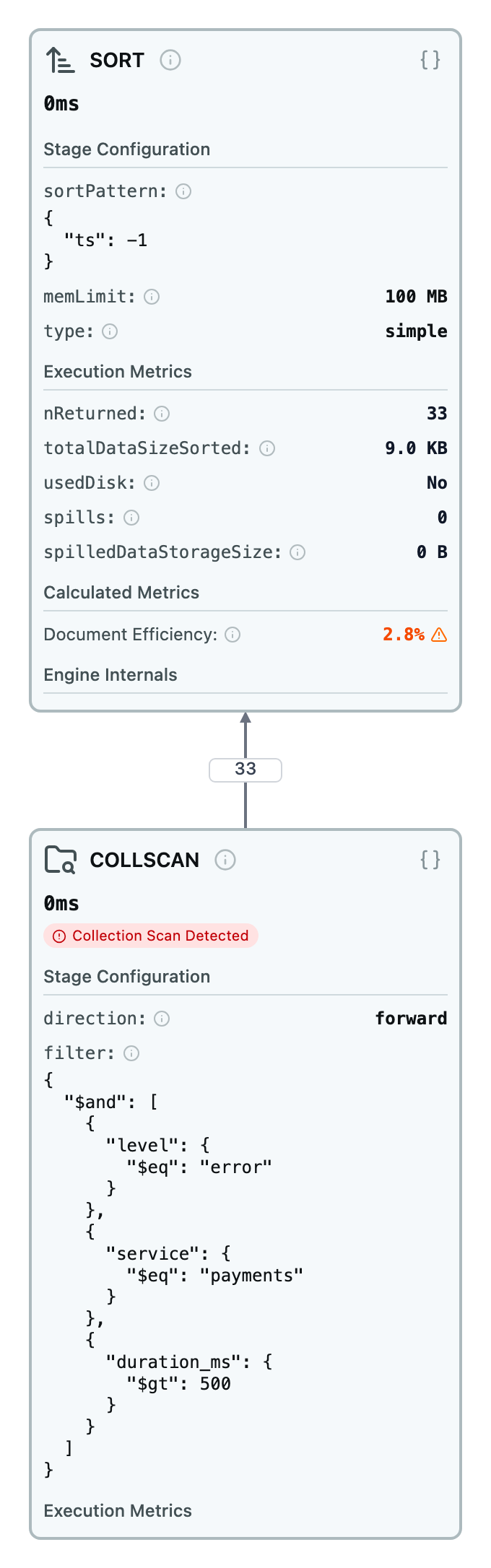491x1568 pixels.
Task: Click the usedDisk info icon
Action: pyautogui.click(x=152, y=483)
